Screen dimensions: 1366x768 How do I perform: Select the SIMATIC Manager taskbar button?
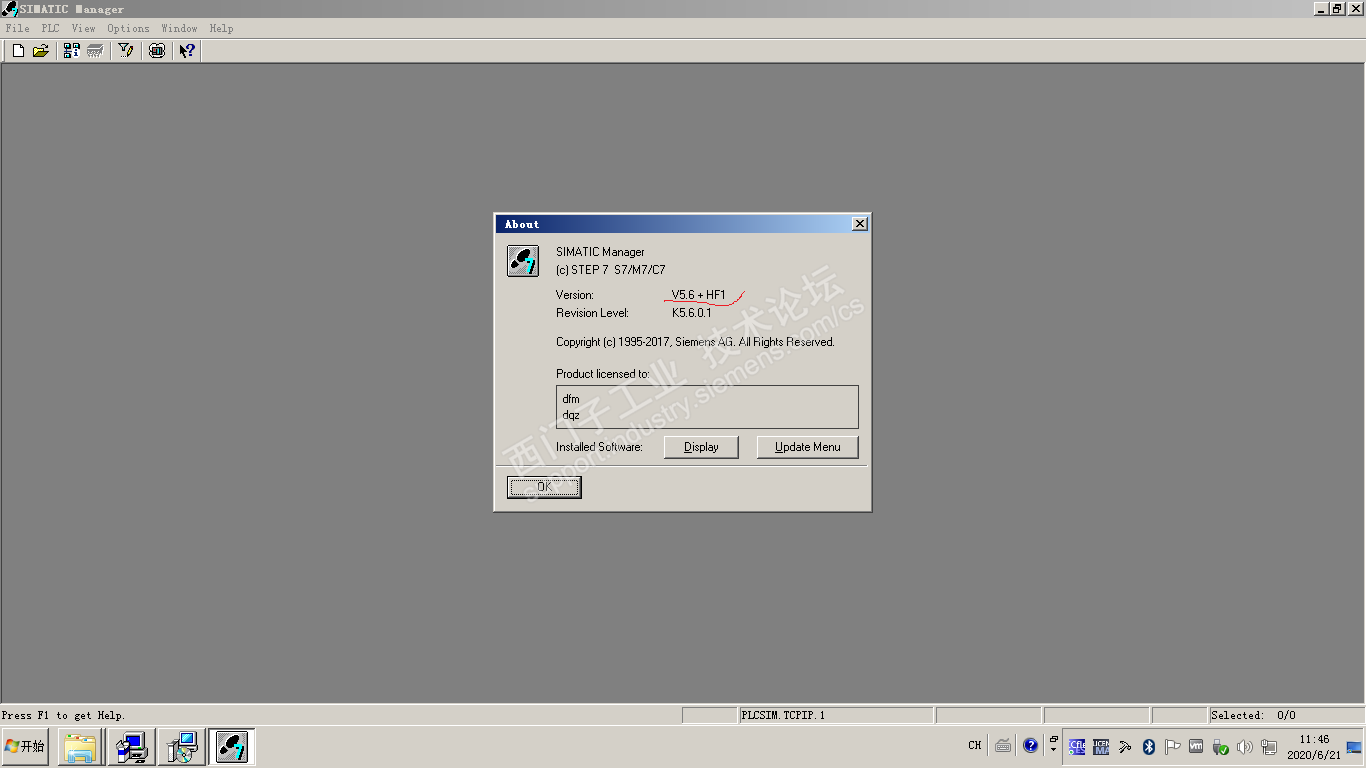click(232, 747)
